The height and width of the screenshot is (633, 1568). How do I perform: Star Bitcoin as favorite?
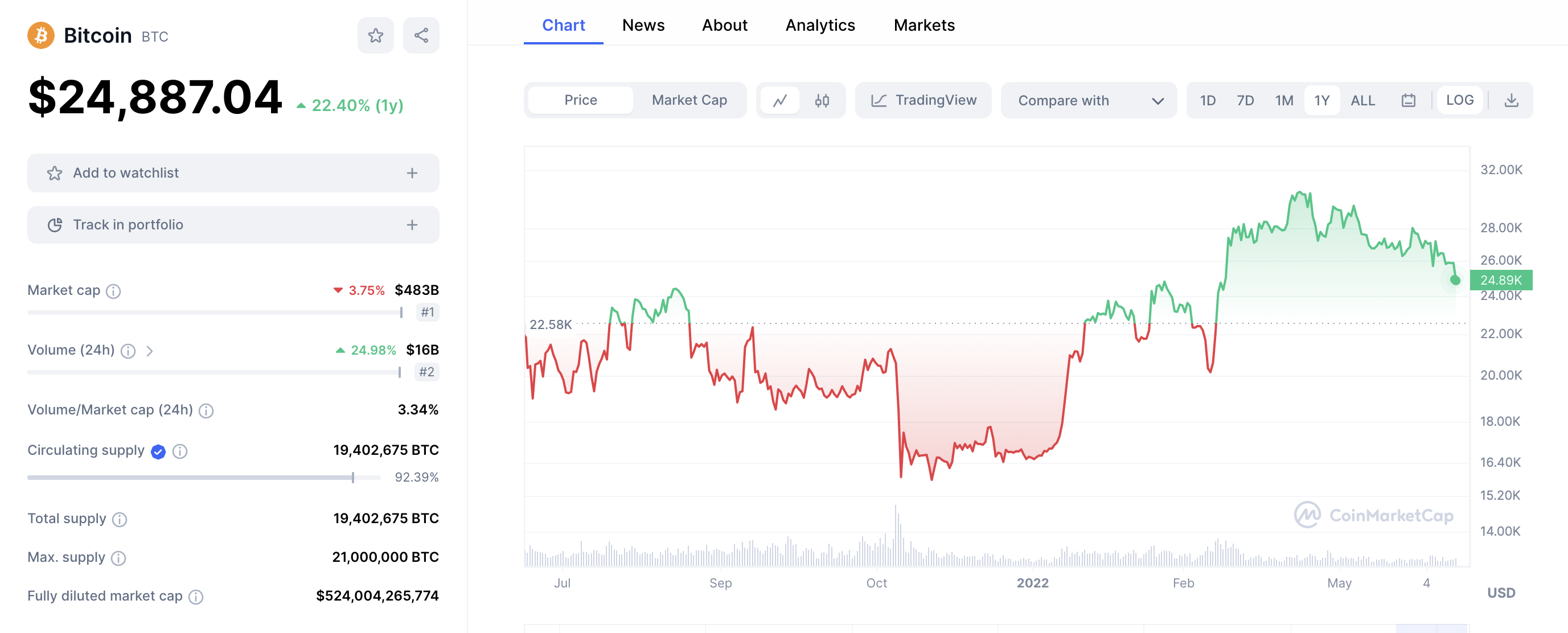click(x=376, y=35)
